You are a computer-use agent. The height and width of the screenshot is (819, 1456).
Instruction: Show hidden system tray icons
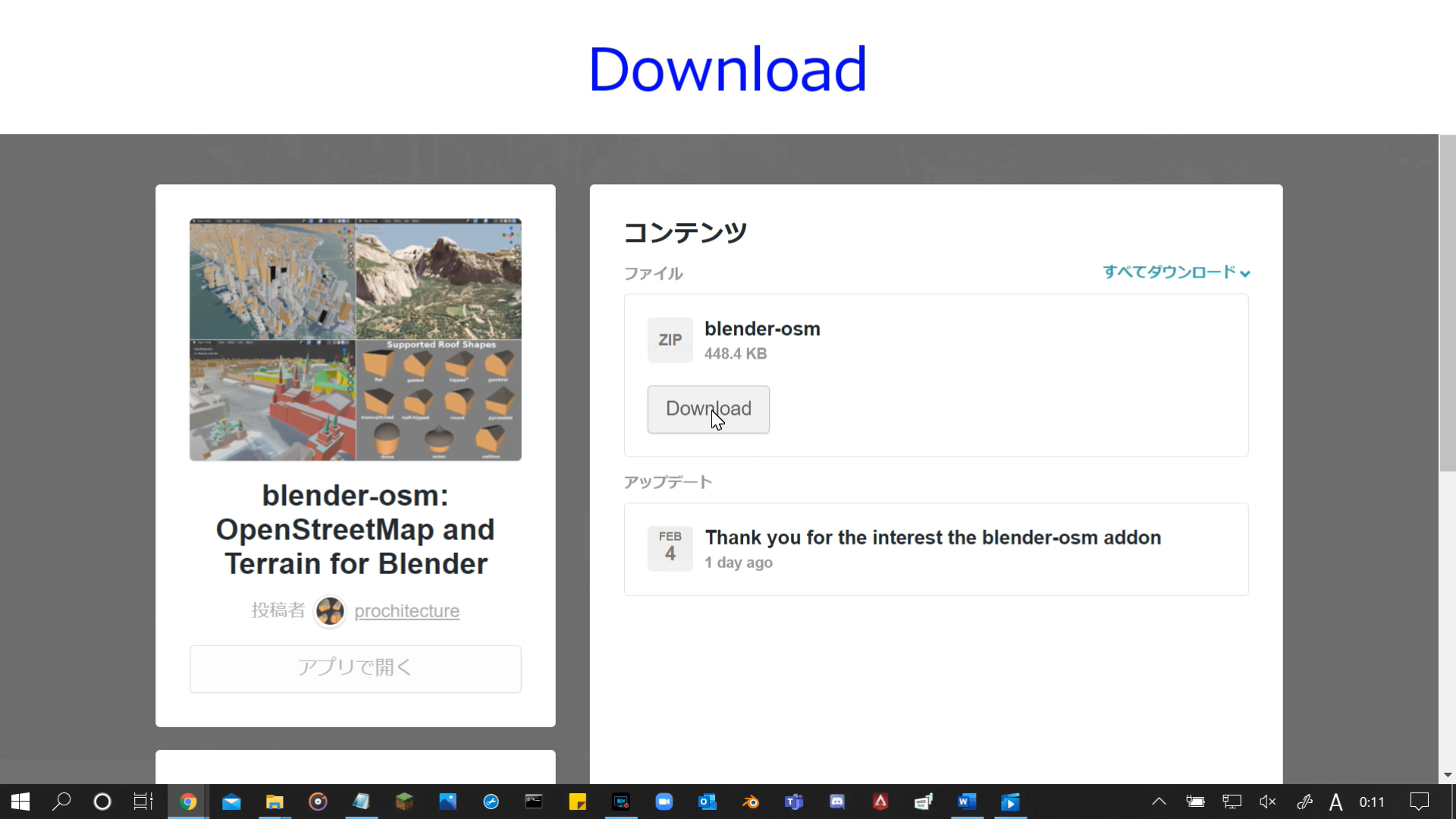pos(1159,802)
